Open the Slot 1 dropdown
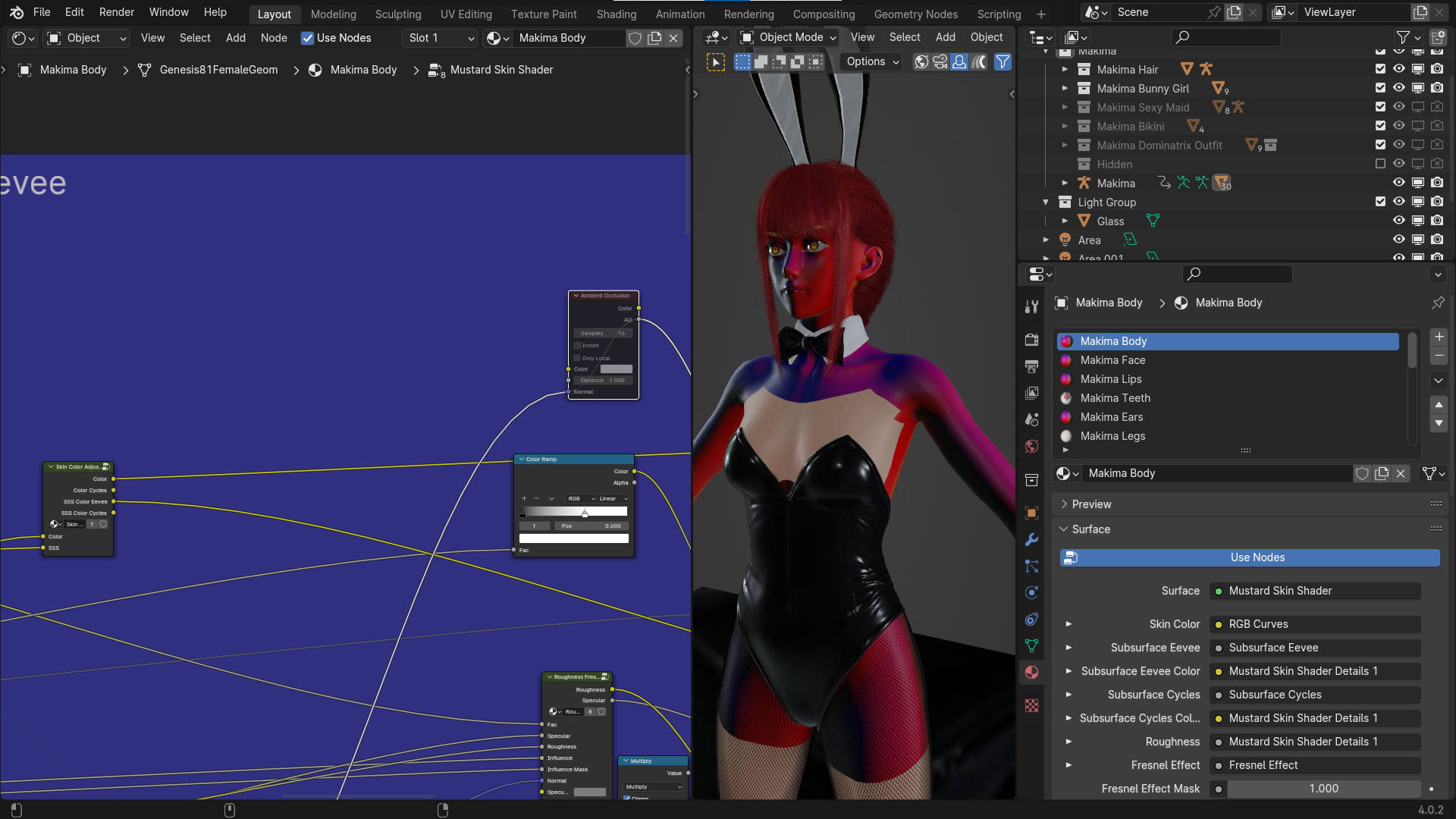The height and width of the screenshot is (819, 1456). pyautogui.click(x=441, y=38)
